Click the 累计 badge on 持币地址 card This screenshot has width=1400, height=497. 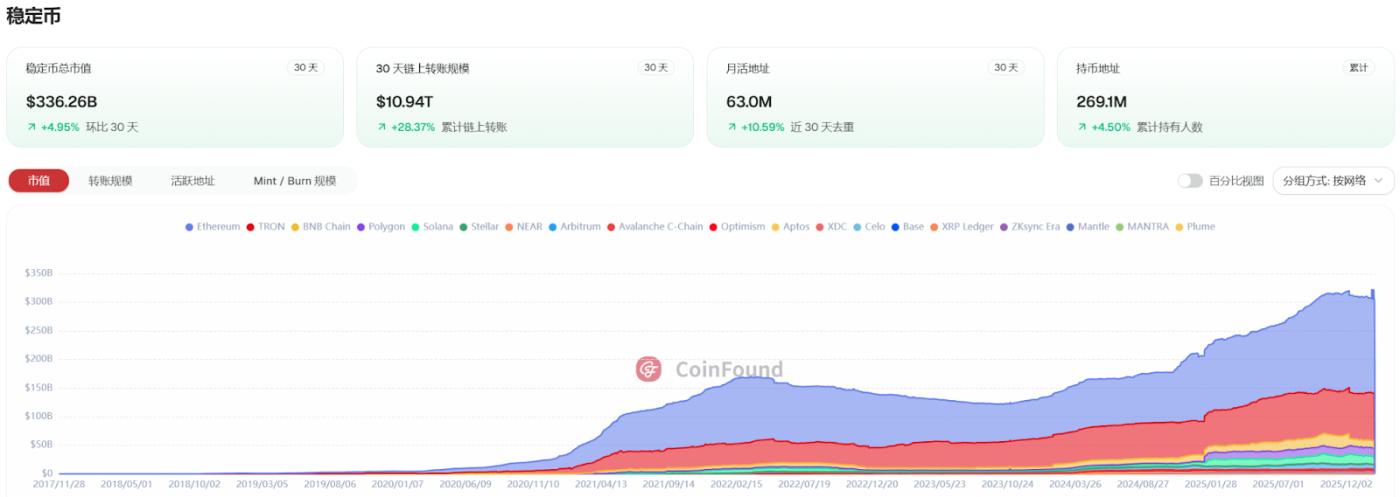[x=1358, y=68]
